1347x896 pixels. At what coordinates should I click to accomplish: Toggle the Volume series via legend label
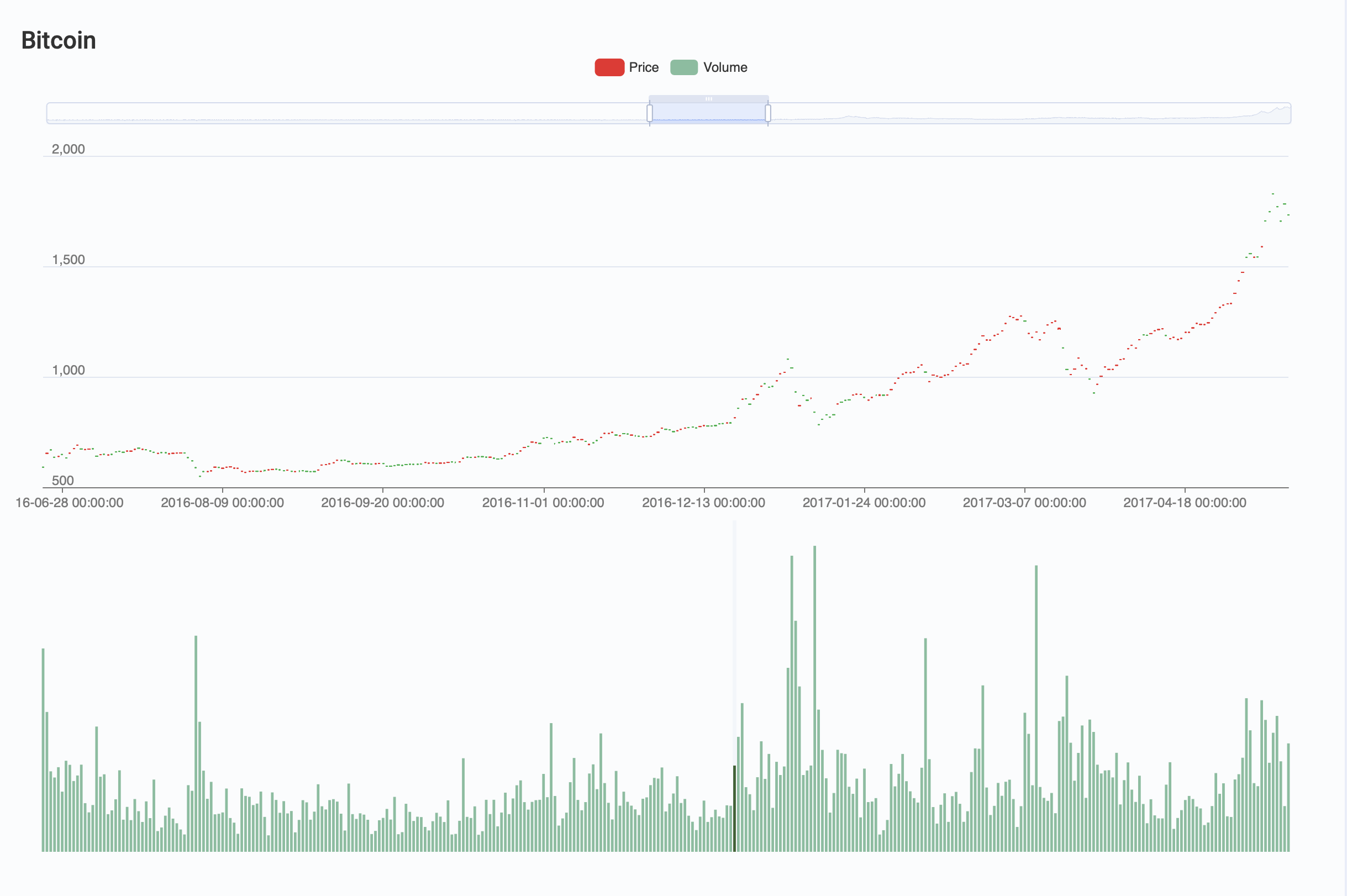pos(725,67)
